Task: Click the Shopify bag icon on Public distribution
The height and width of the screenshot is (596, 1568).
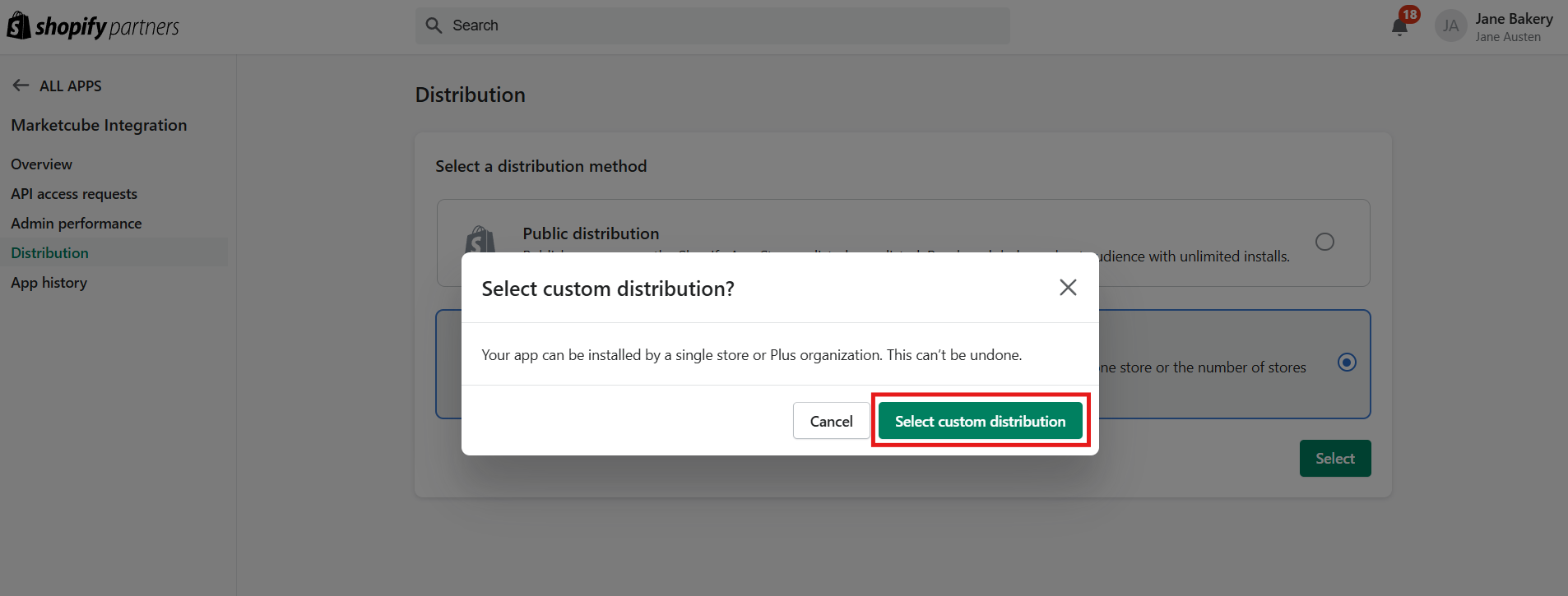Action: pos(480,239)
